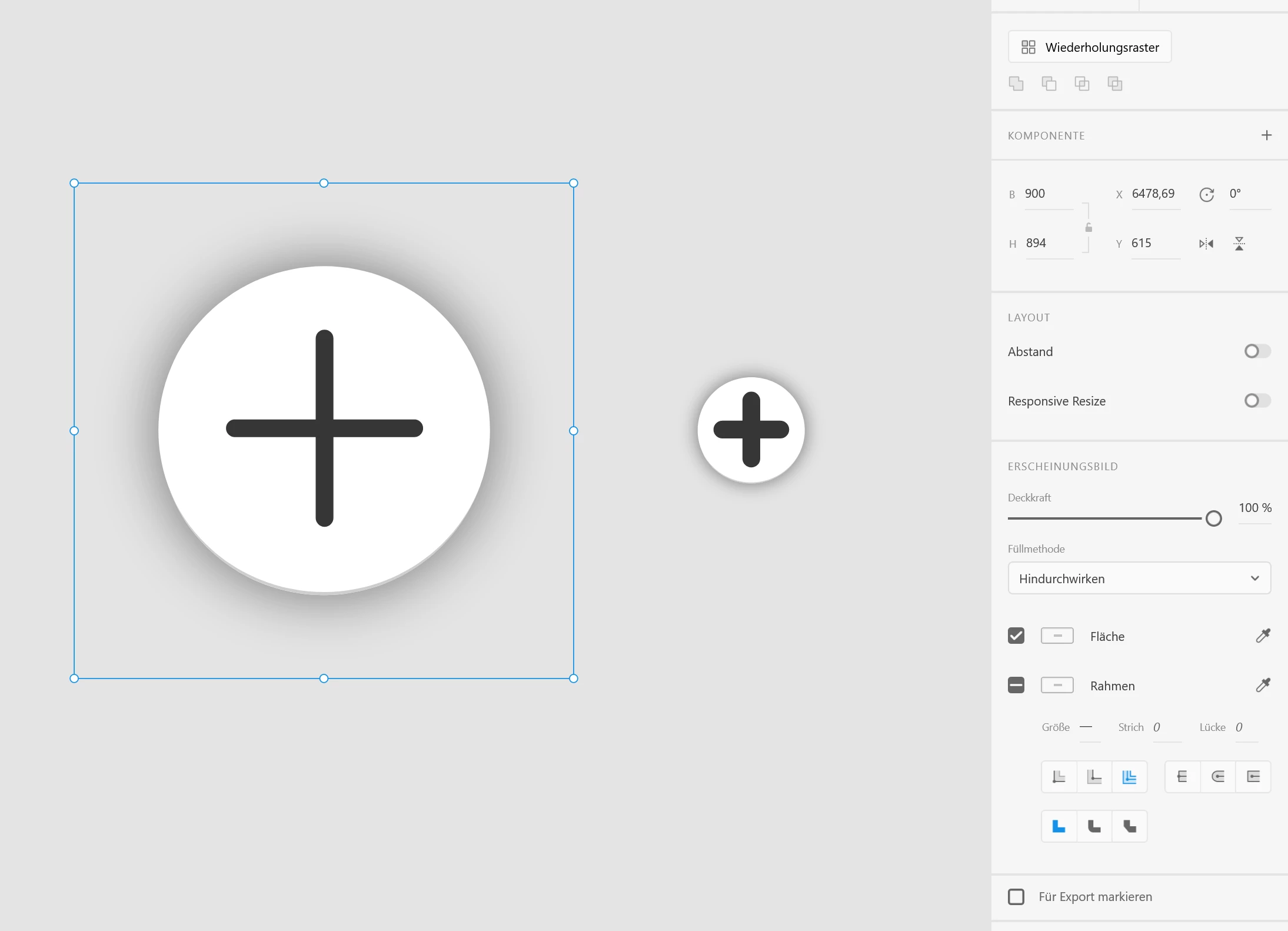Pick border color with Rahmen eyedropper
1288x931 pixels.
[x=1263, y=685]
